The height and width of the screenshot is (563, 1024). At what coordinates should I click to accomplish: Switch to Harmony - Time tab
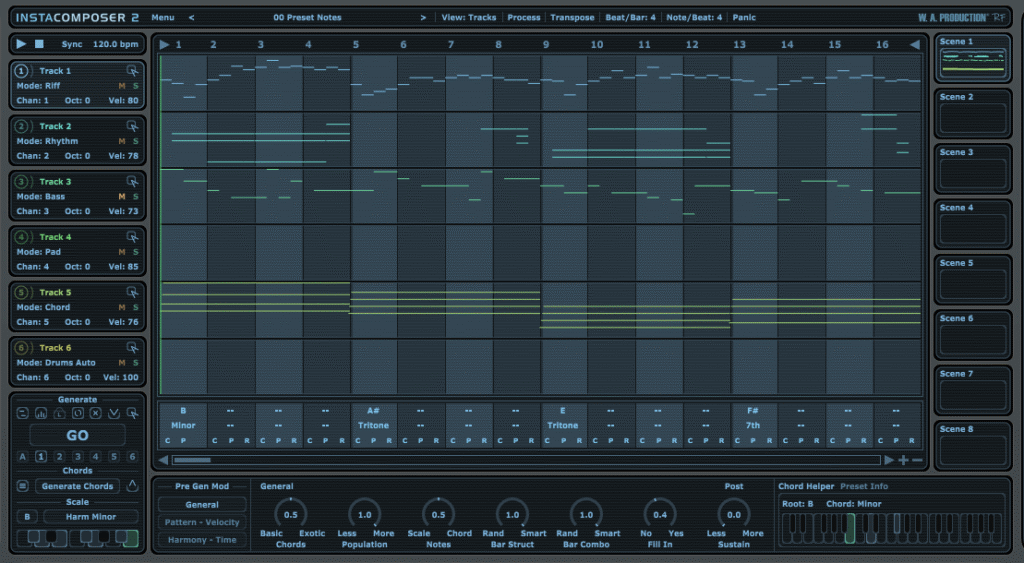(x=202, y=540)
